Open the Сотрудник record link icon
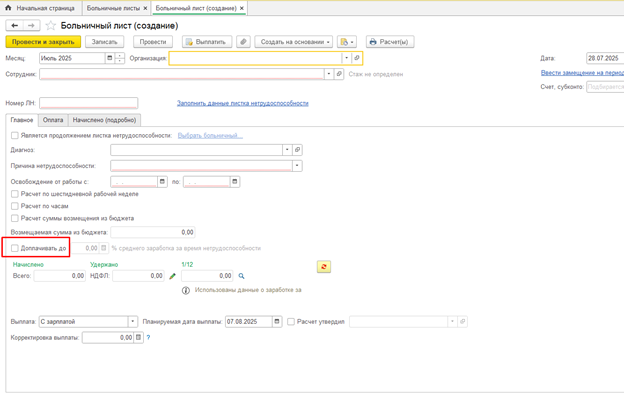 (339, 74)
